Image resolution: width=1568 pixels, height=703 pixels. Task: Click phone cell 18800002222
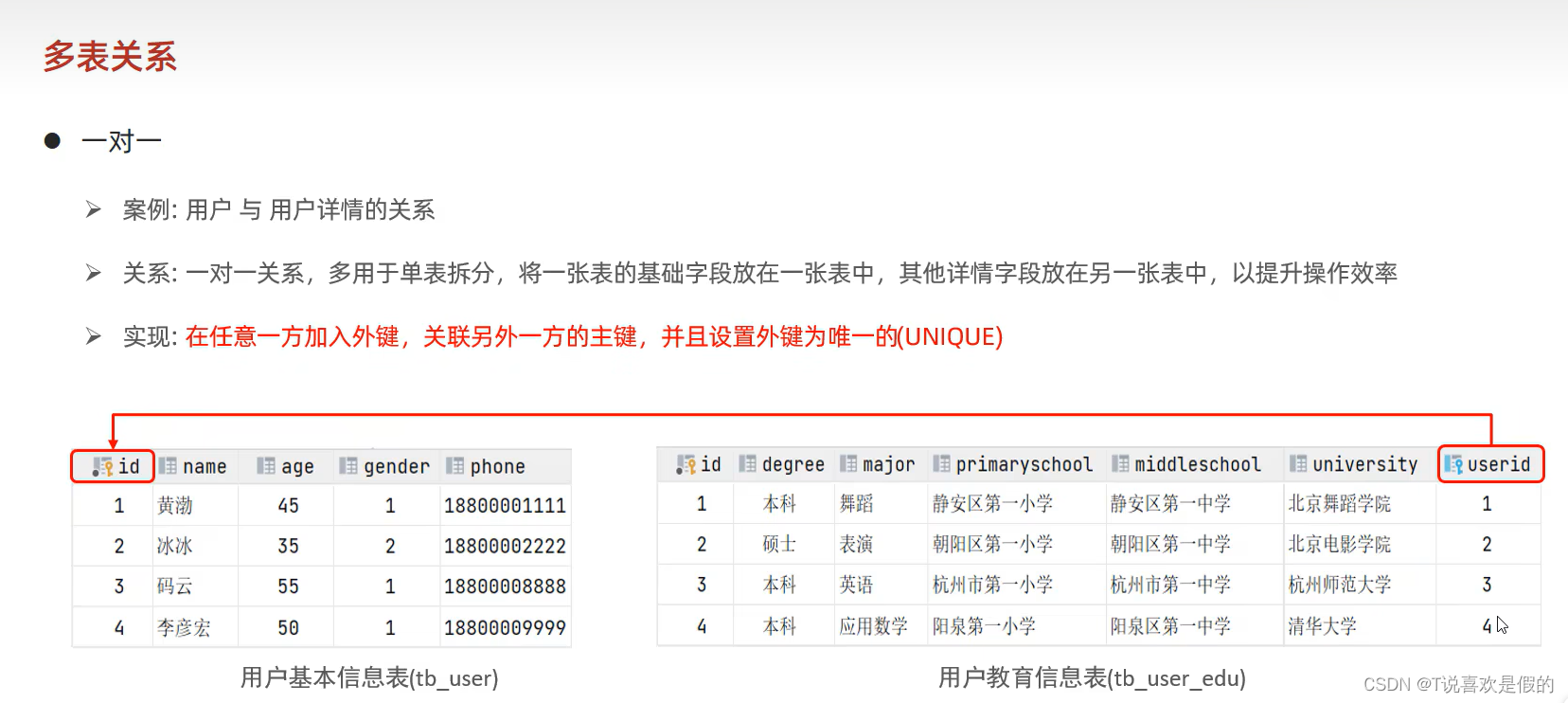pyautogui.click(x=505, y=547)
